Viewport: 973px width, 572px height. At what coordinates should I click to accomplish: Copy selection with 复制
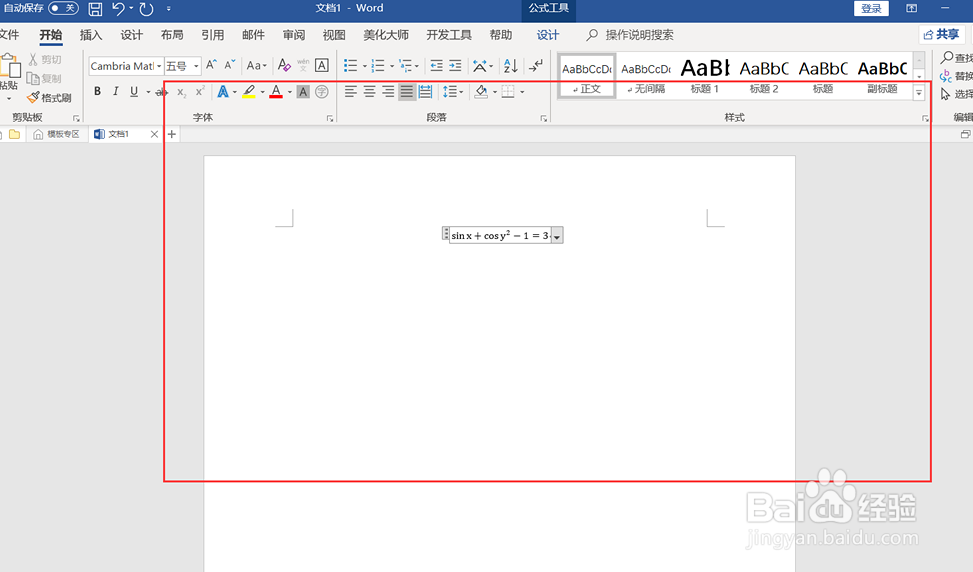click(45, 79)
